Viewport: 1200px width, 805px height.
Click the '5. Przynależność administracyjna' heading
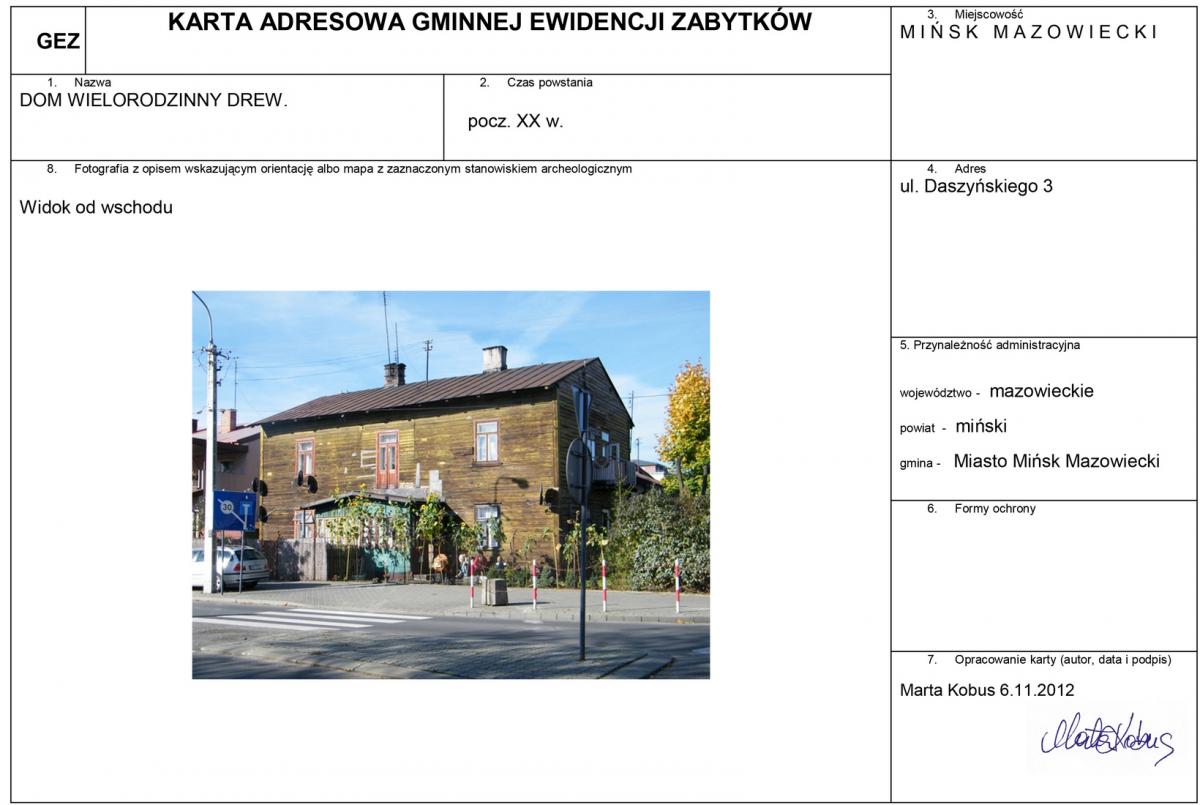click(989, 345)
